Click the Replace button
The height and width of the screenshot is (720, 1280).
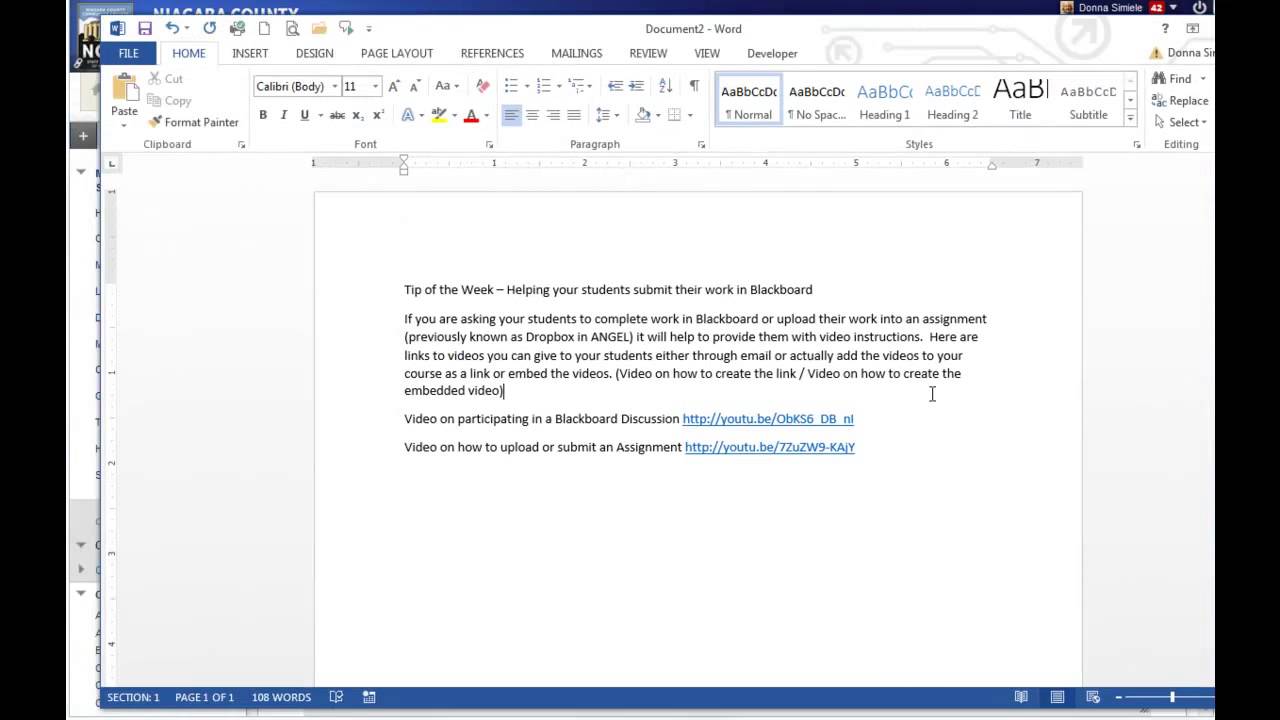point(1180,100)
